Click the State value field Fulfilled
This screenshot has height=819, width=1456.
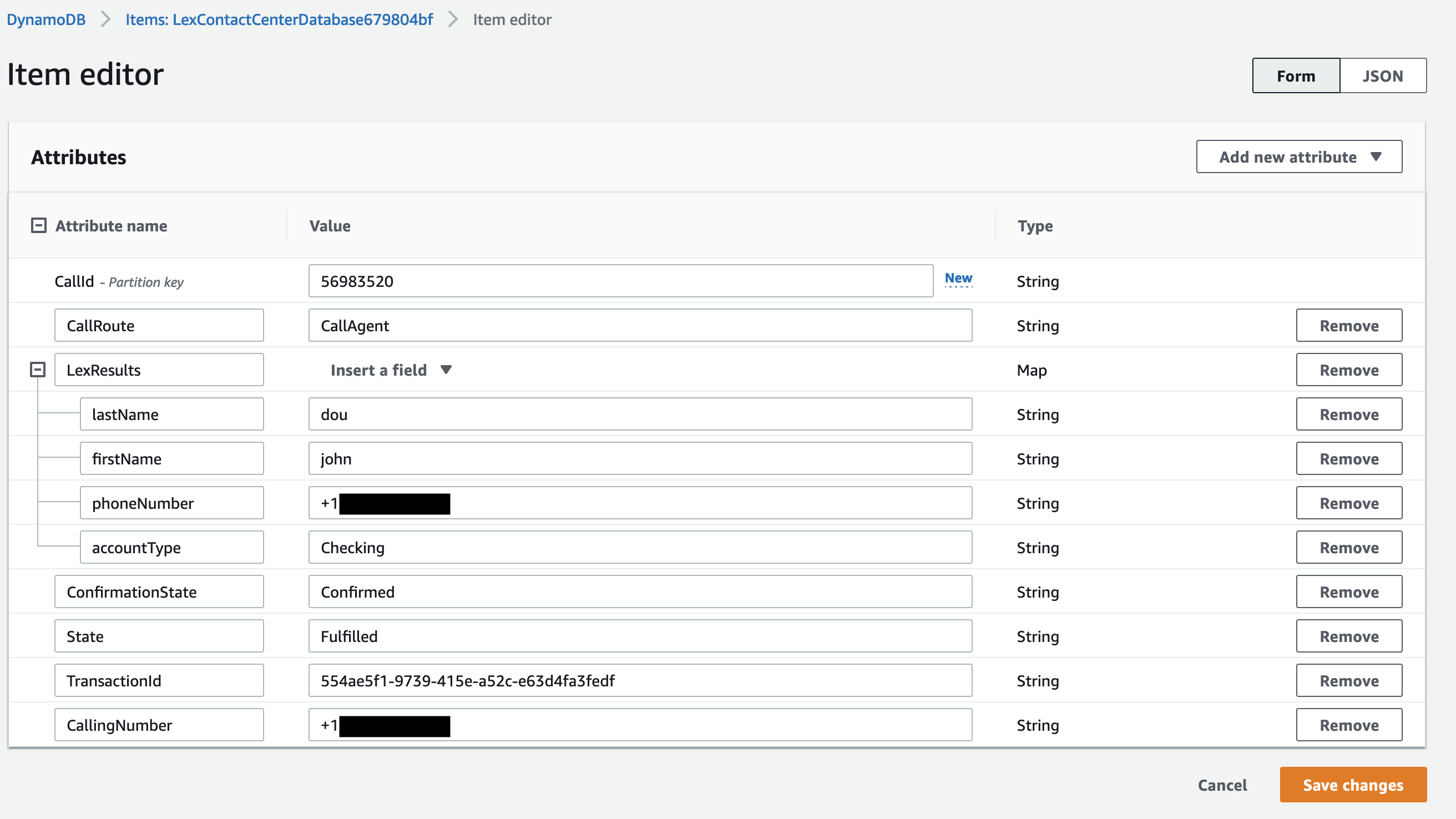point(639,636)
